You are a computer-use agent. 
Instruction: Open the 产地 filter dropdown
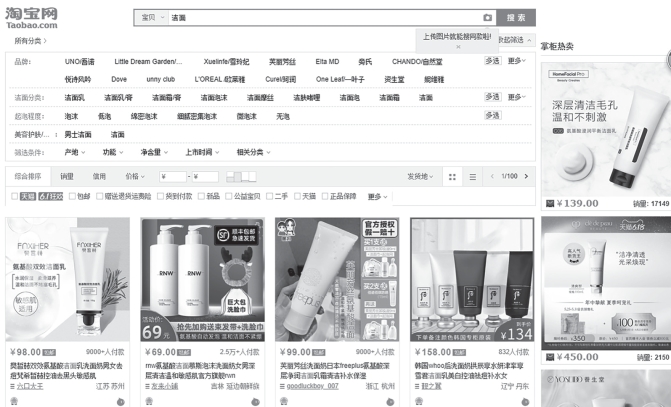75,152
